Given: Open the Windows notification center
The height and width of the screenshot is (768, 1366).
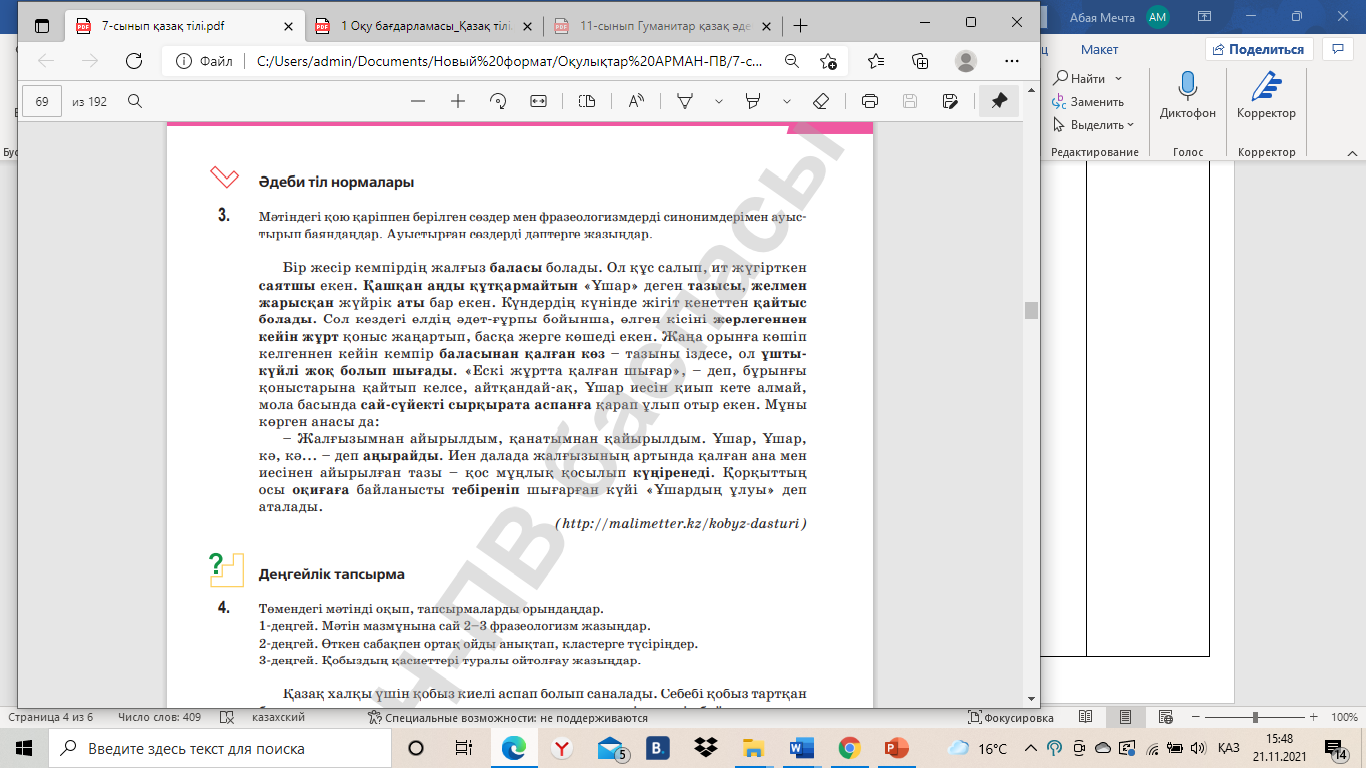Looking at the screenshot, I should (1337, 748).
